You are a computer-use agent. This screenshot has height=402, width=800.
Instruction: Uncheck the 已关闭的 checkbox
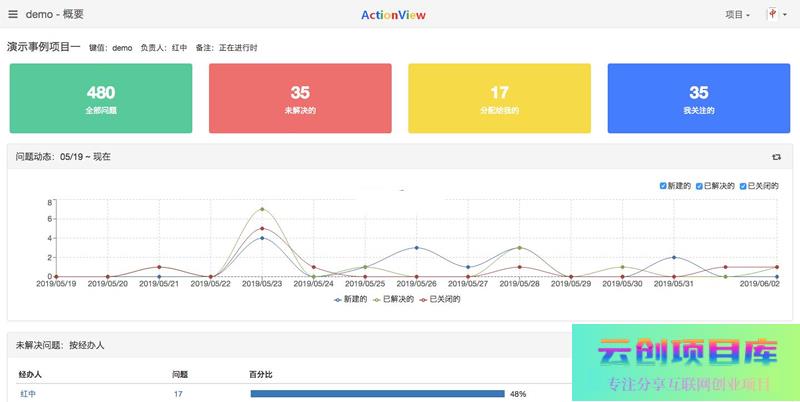click(743, 186)
